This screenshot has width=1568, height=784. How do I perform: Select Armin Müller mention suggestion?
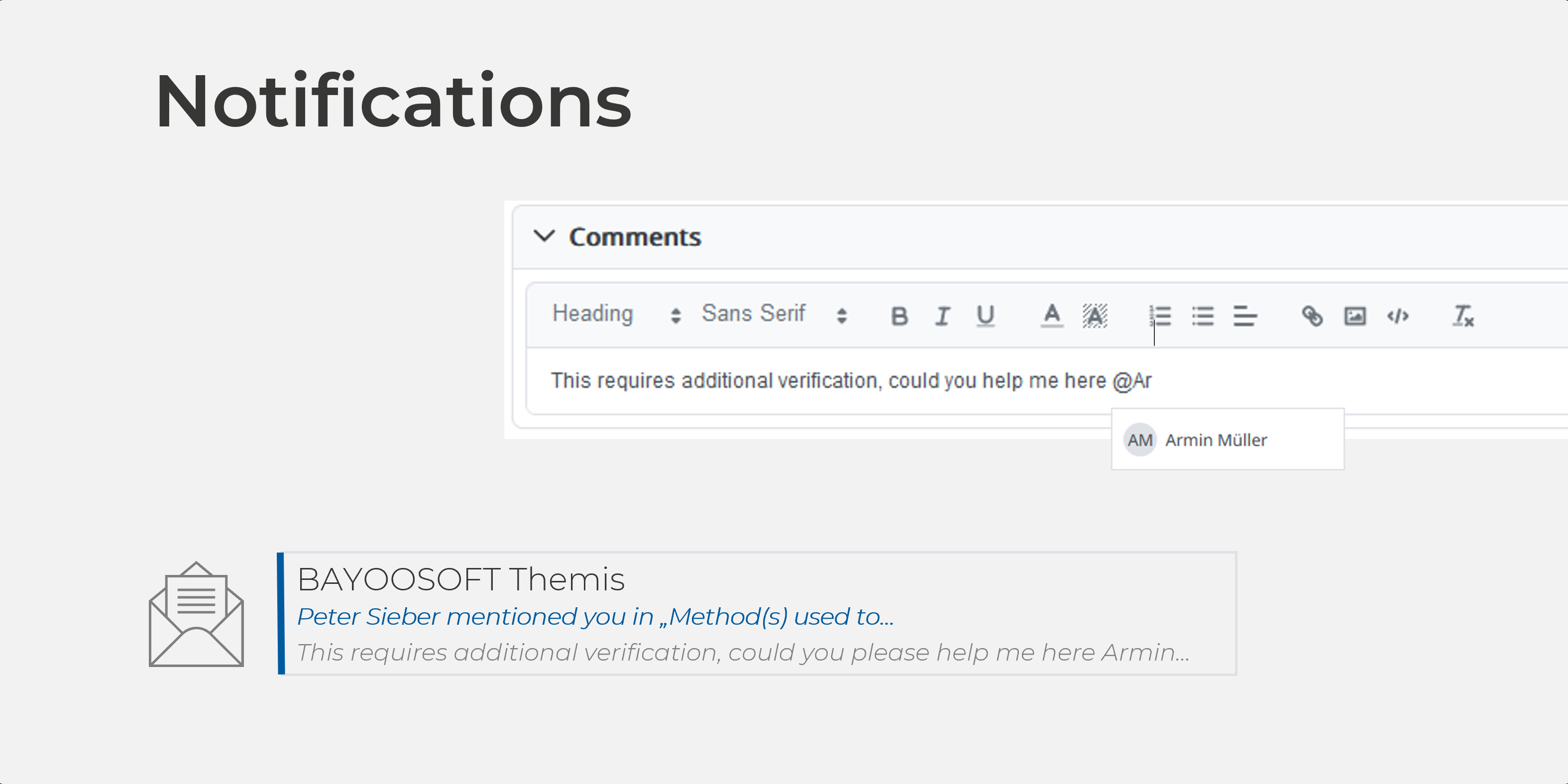click(x=1216, y=440)
